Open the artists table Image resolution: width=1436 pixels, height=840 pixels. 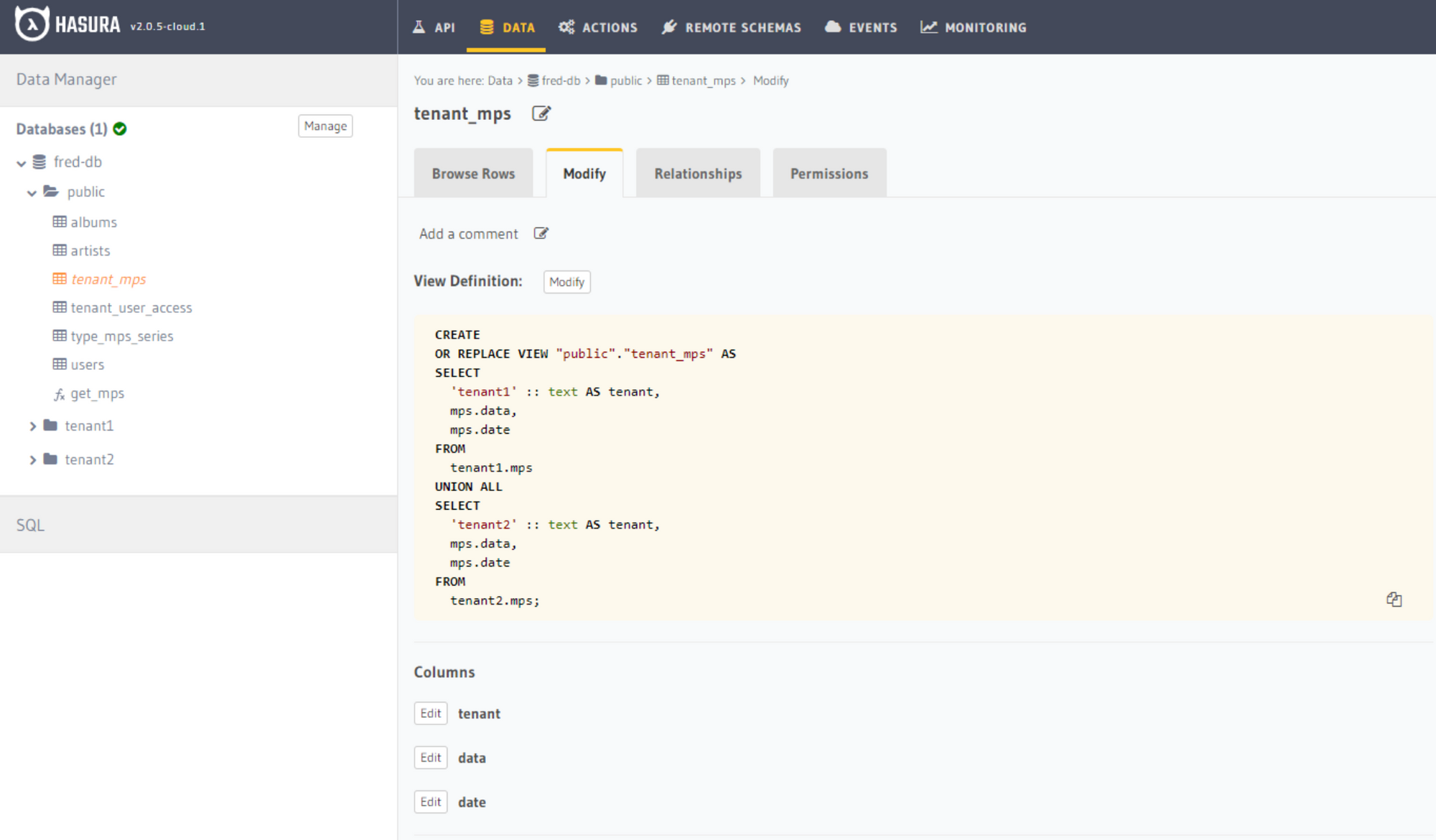tap(90, 251)
